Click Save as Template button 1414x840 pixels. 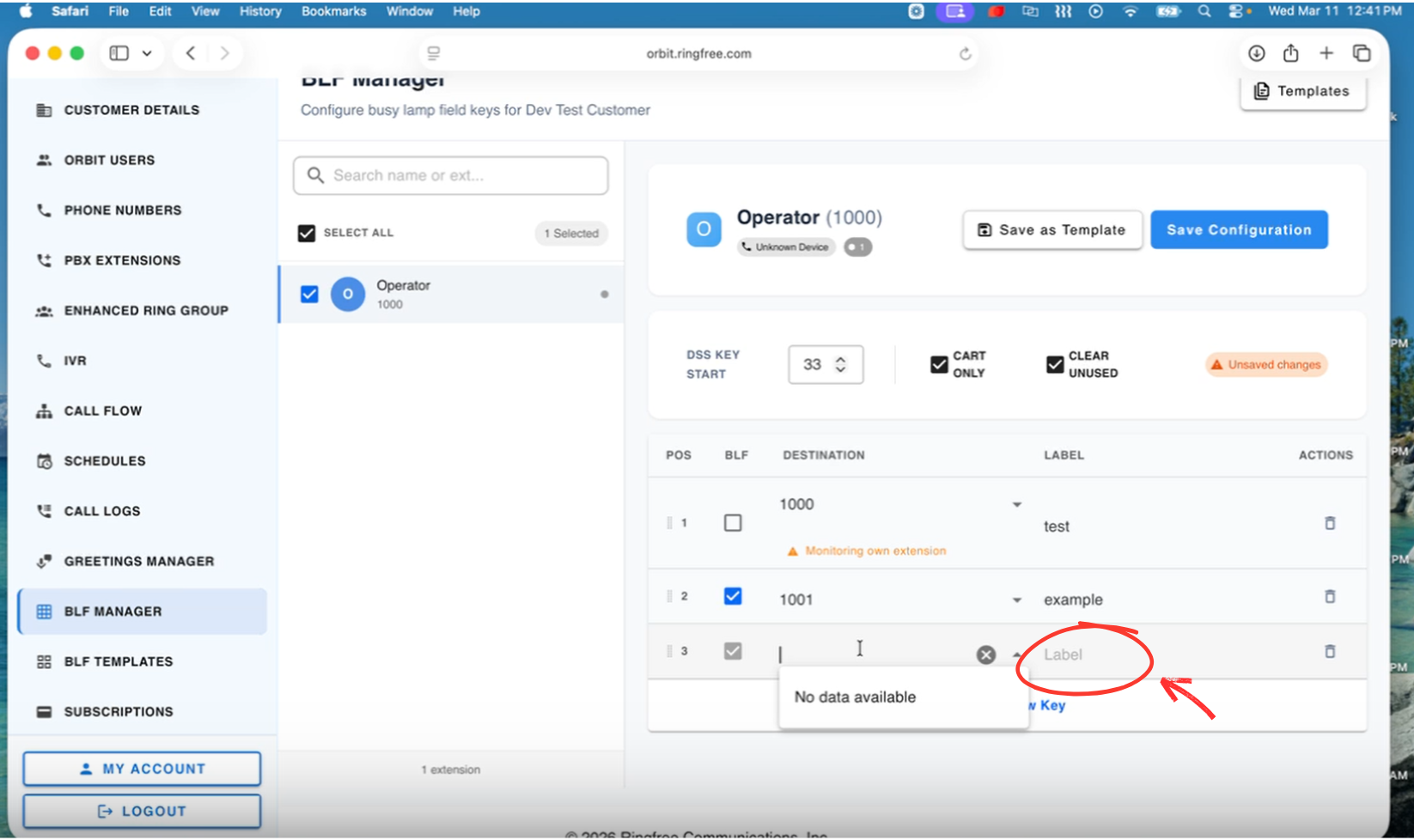(x=1052, y=230)
